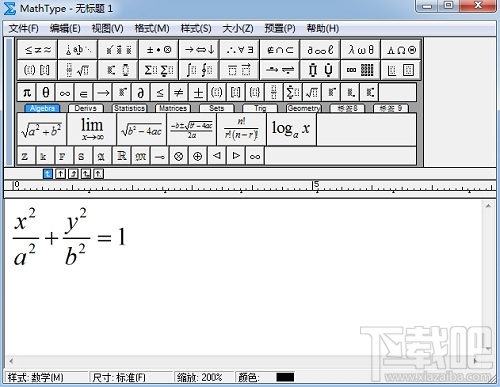Switch to the Geometry tab

tap(304, 108)
